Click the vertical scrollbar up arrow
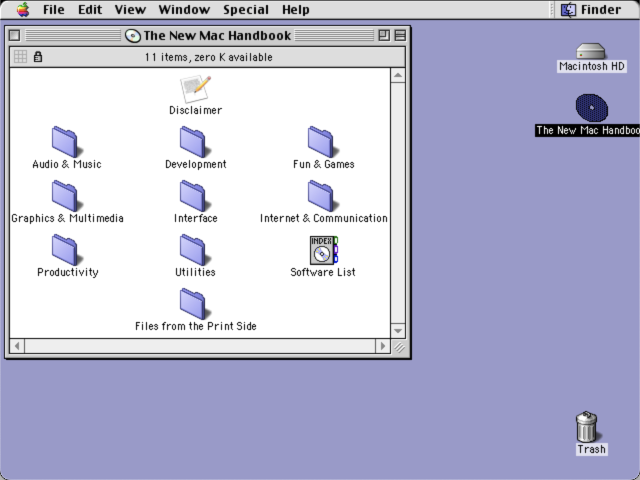The width and height of the screenshot is (640, 480). tap(398, 76)
